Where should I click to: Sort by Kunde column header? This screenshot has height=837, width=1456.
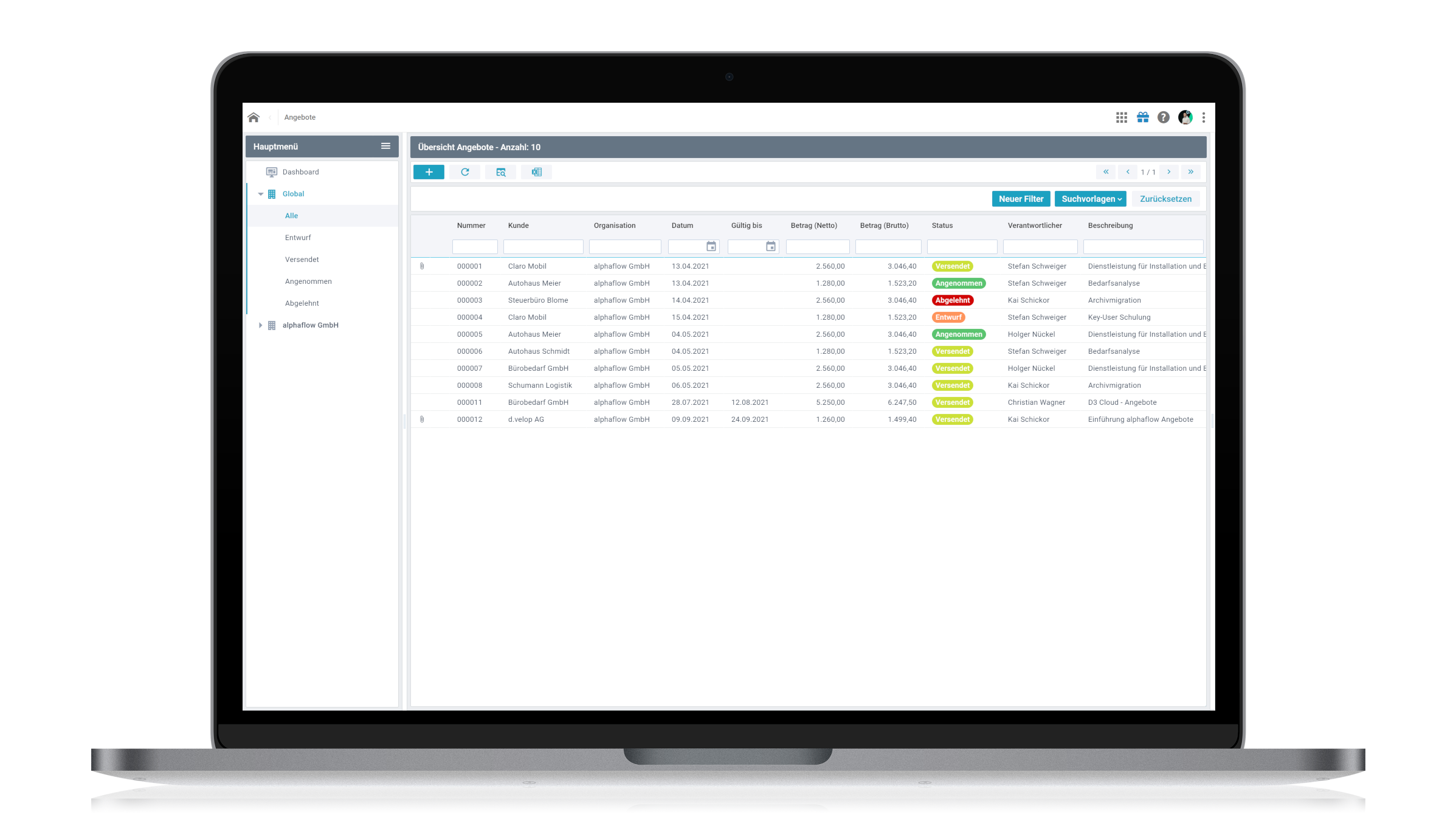[x=518, y=226]
